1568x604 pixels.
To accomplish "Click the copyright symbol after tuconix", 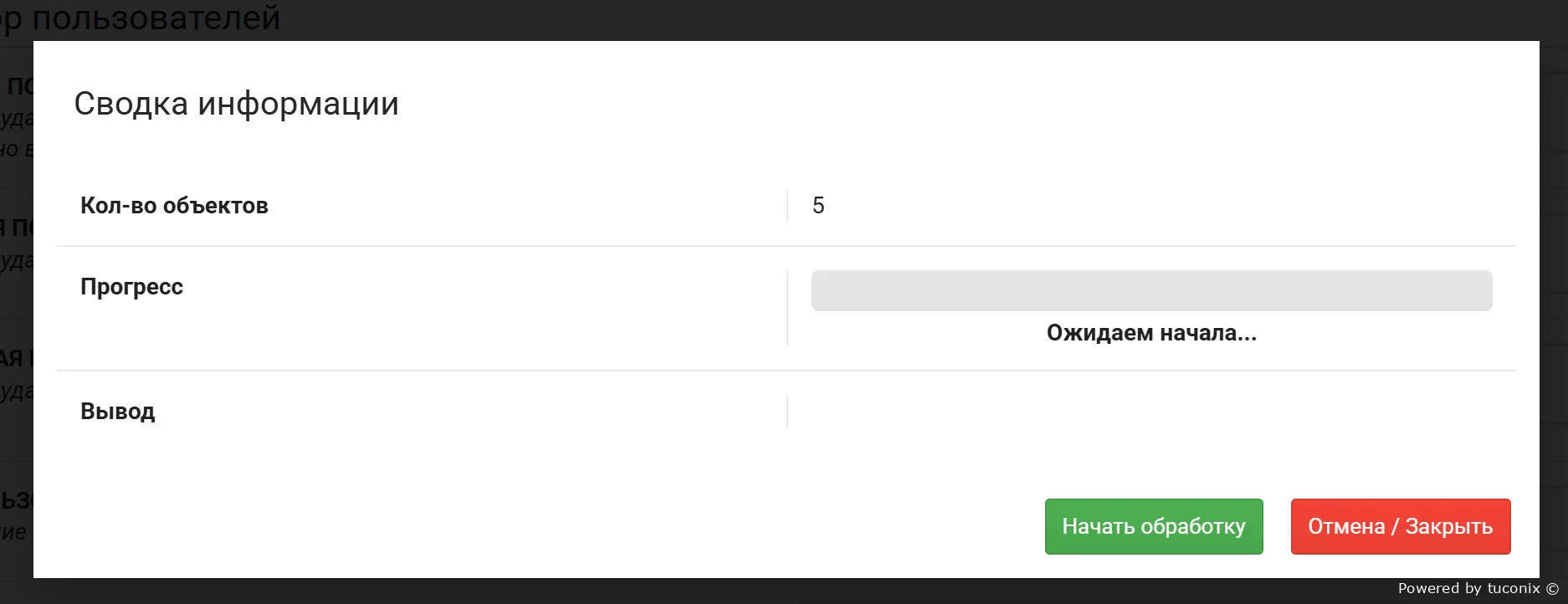I will point(1553,589).
